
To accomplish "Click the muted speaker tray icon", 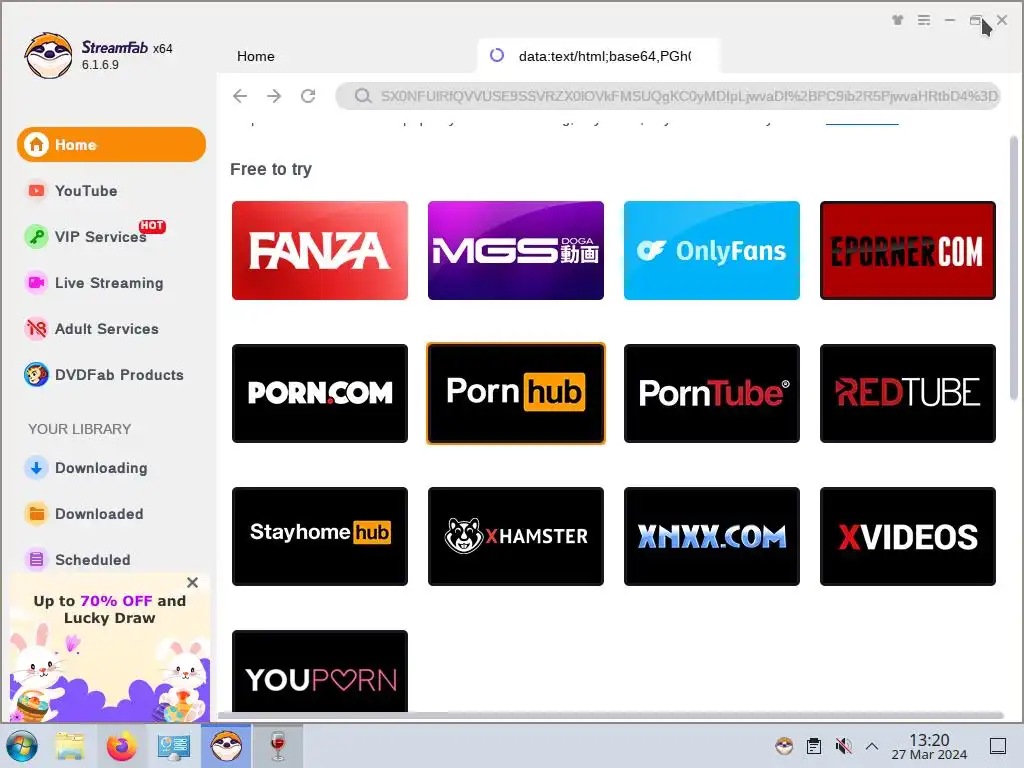I will click(x=843, y=746).
